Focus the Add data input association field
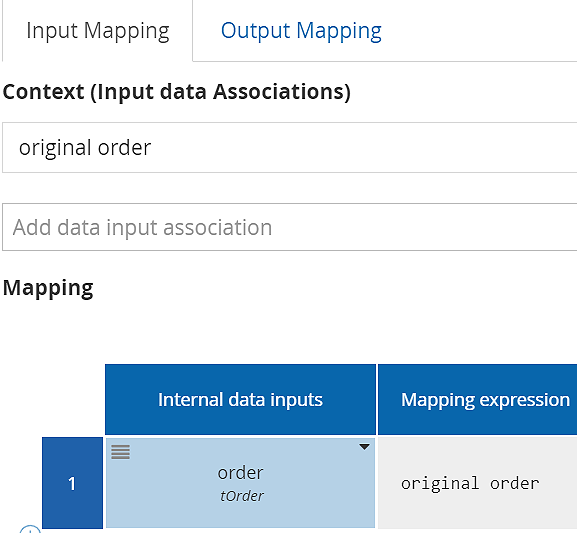The image size is (577, 533). [x=290, y=227]
